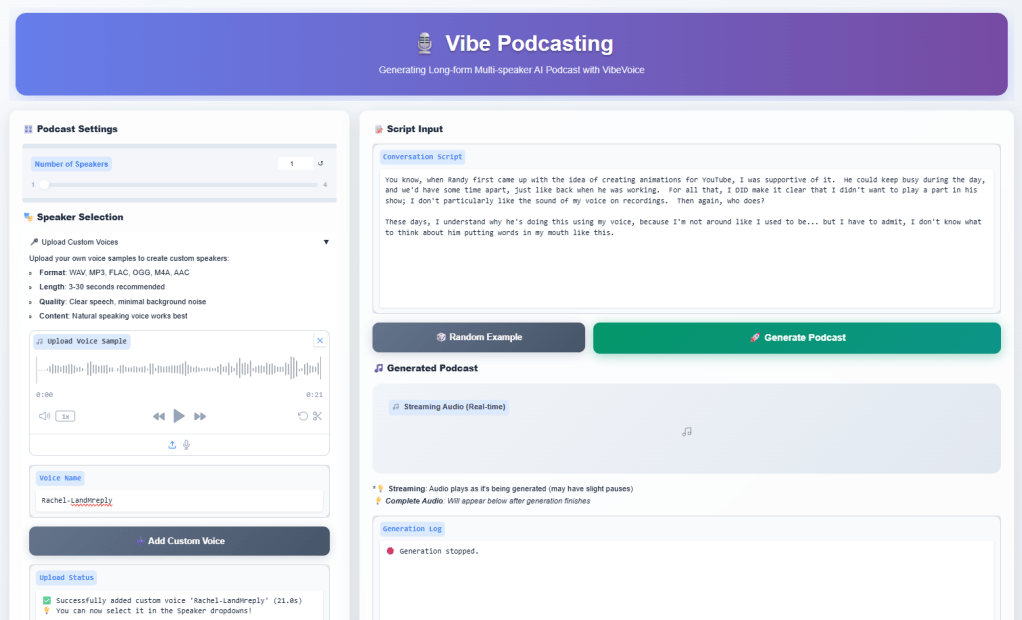Change playback speed with 1x button
1022x620 pixels.
pos(65,416)
